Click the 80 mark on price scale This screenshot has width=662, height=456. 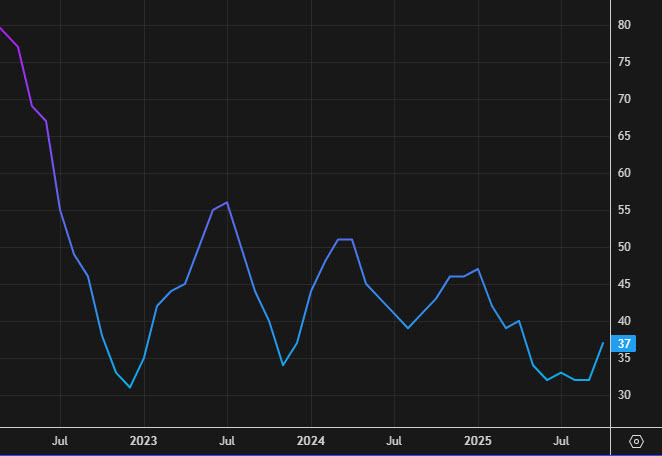624,25
